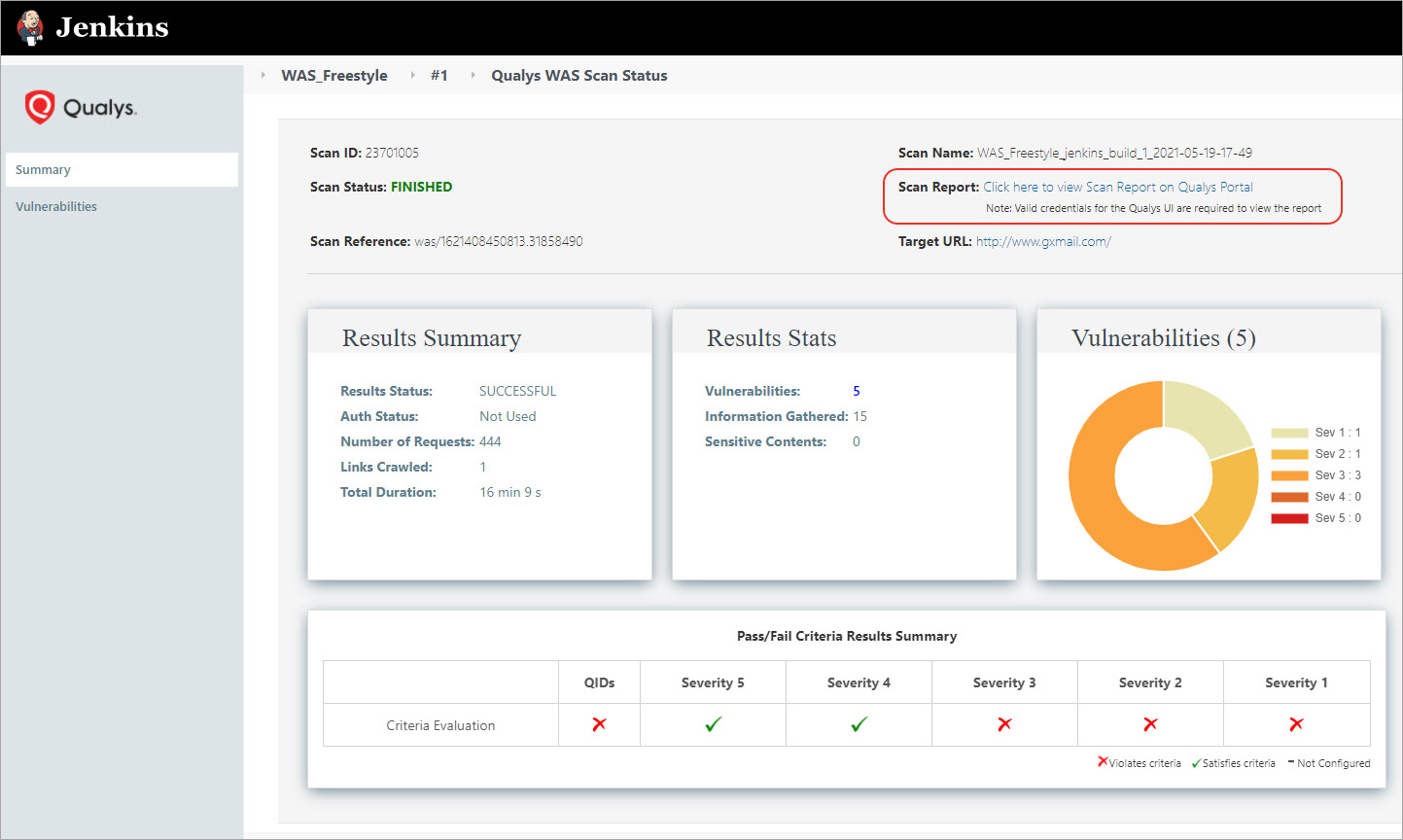
Task: Click the red X under Severity 2
Action: (x=1150, y=724)
